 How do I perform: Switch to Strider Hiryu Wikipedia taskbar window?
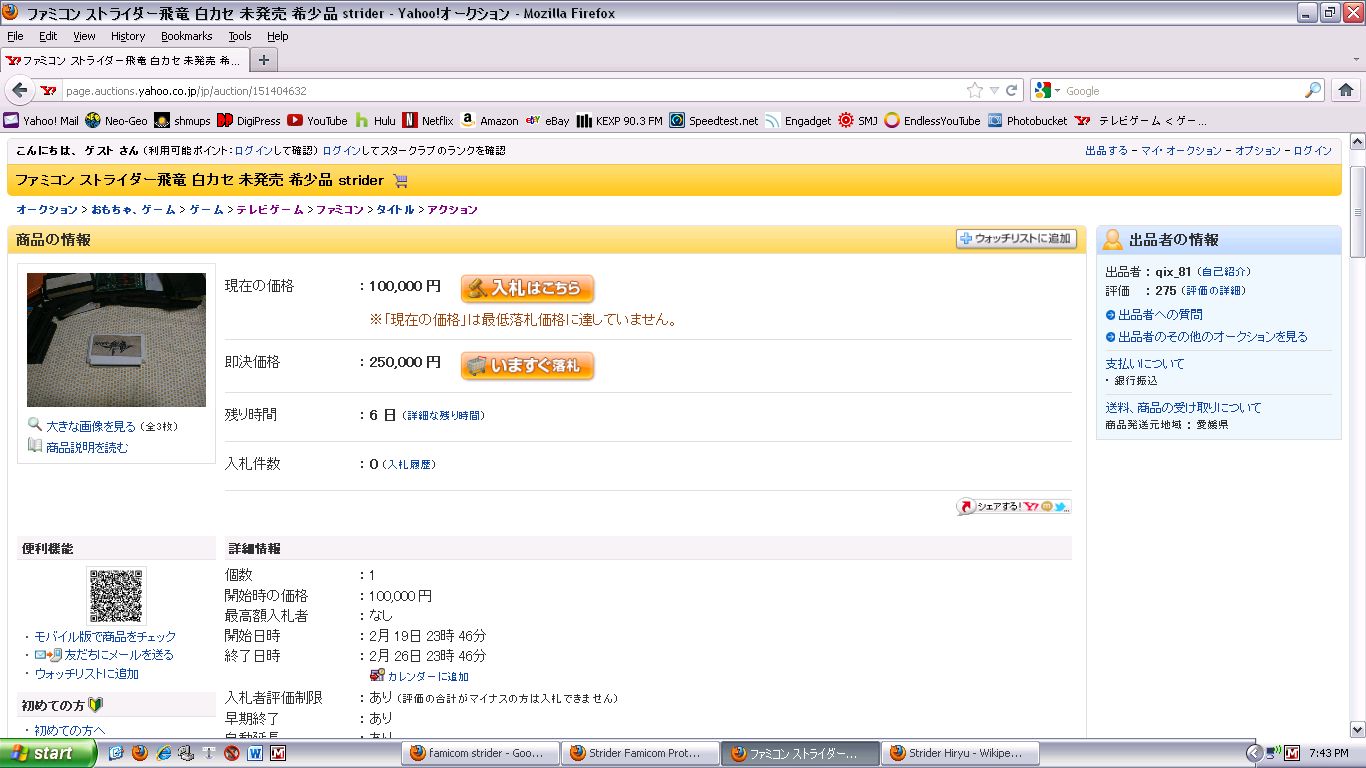[x=962, y=753]
